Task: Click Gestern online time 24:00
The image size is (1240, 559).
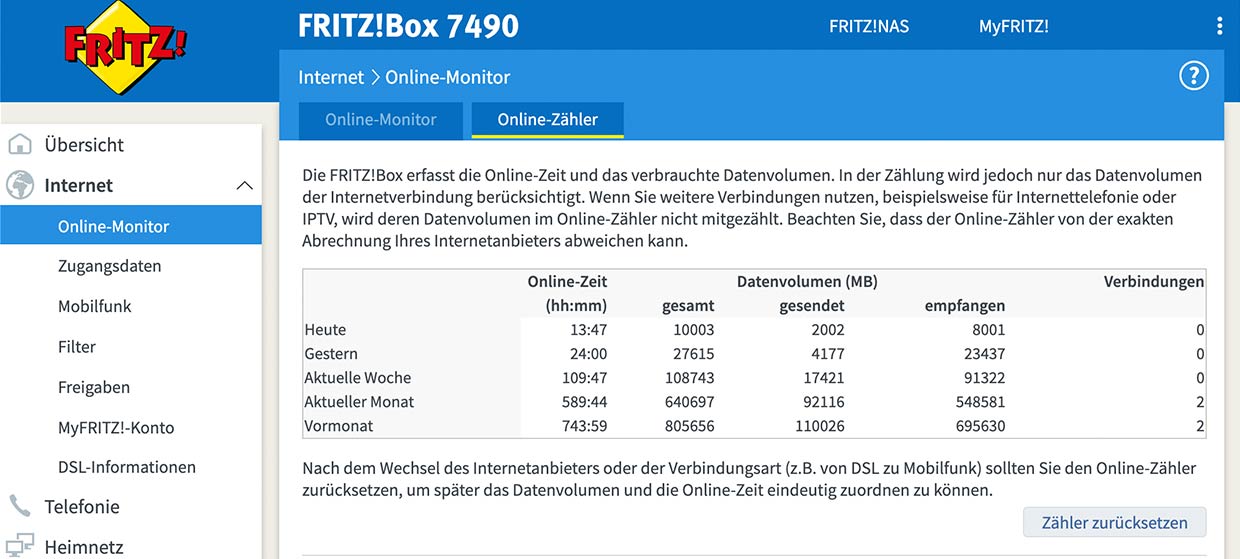Action: coord(588,354)
